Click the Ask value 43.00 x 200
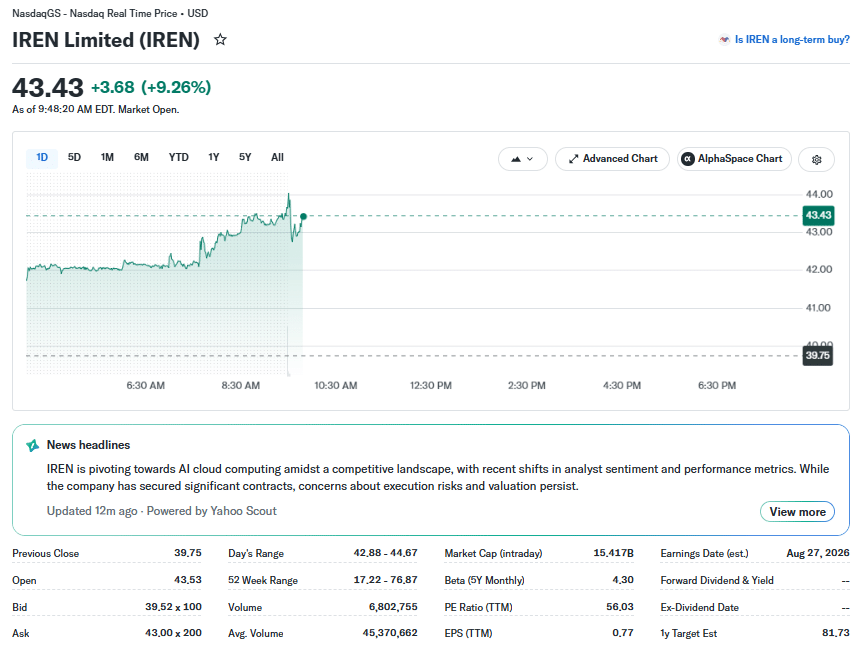Image resolution: width=862 pixels, height=646 pixels. click(173, 633)
